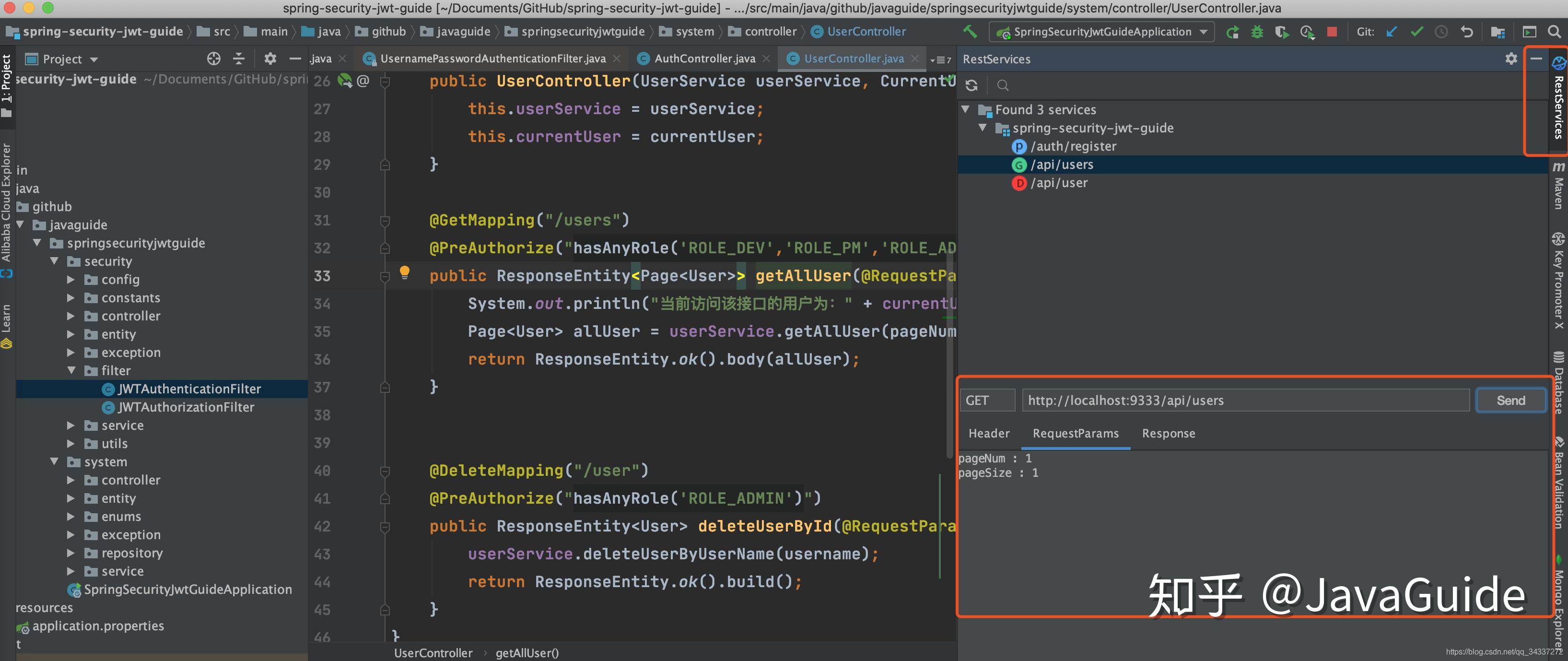Open the Project panel settings gear
This screenshot has height=661, width=1568.
[269, 59]
